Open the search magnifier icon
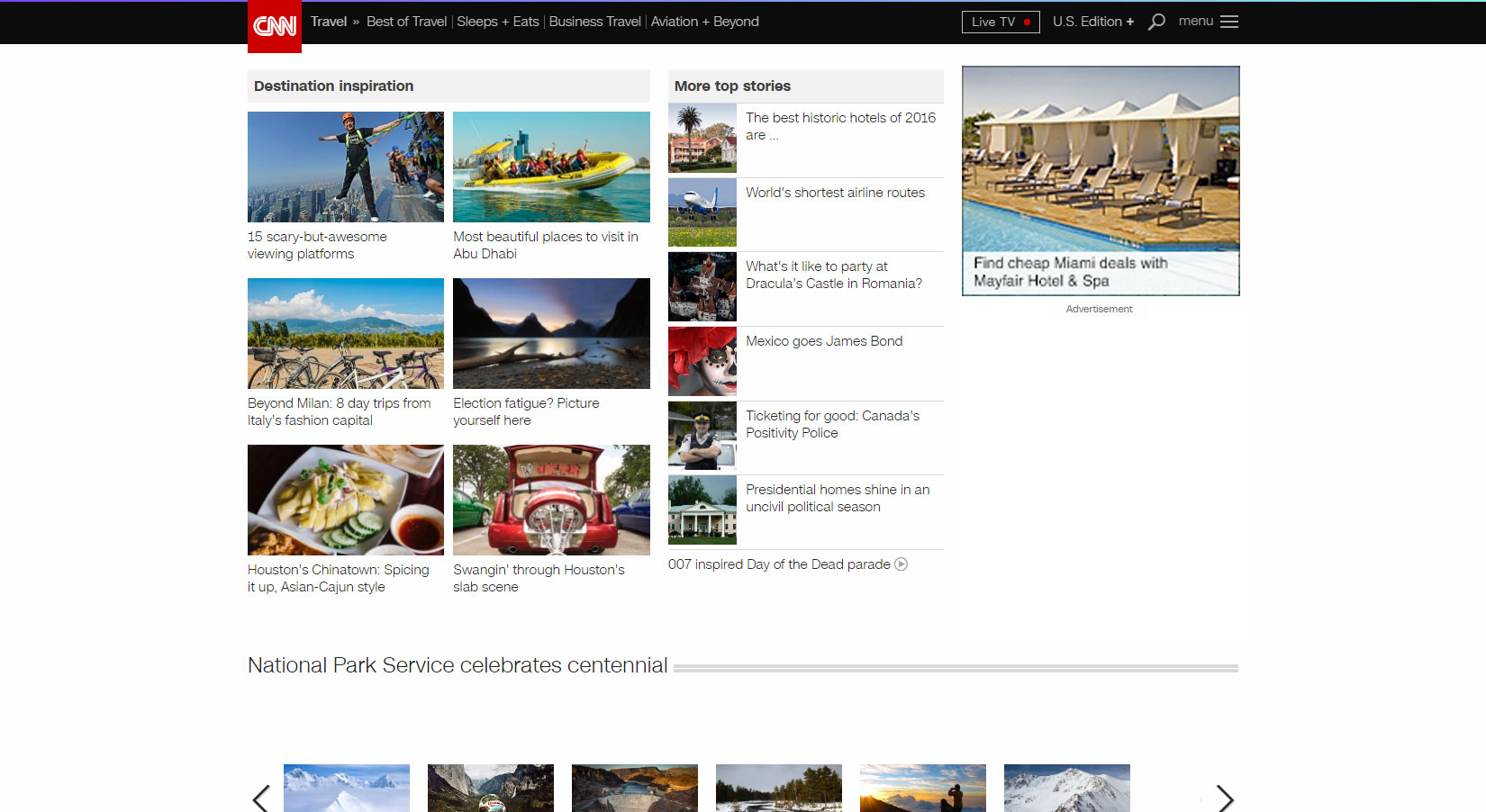Image resolution: width=1486 pixels, height=812 pixels. click(x=1156, y=22)
